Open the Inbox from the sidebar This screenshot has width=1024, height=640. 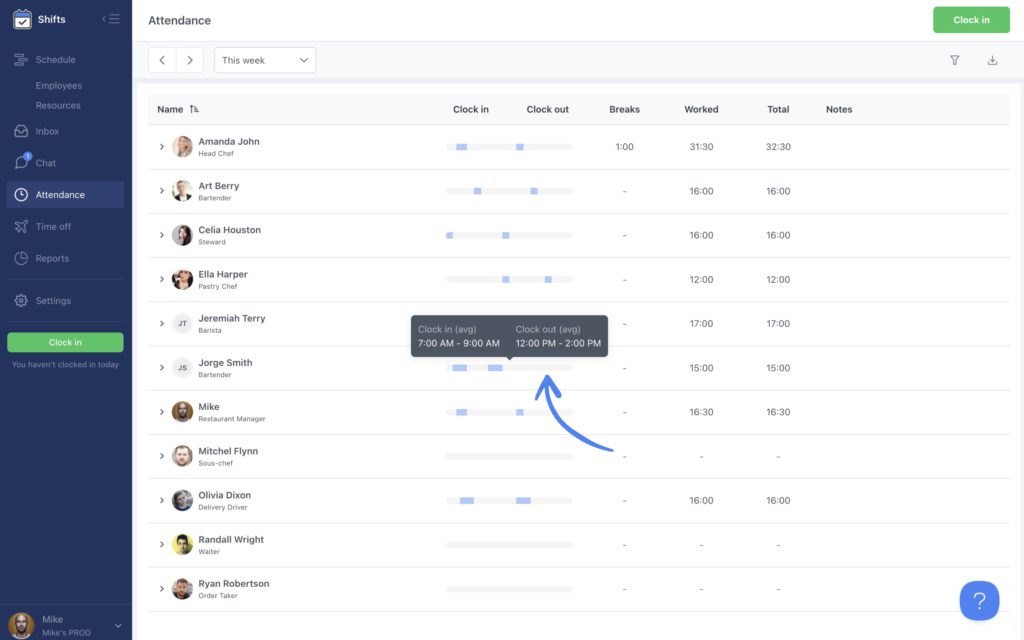[47, 130]
